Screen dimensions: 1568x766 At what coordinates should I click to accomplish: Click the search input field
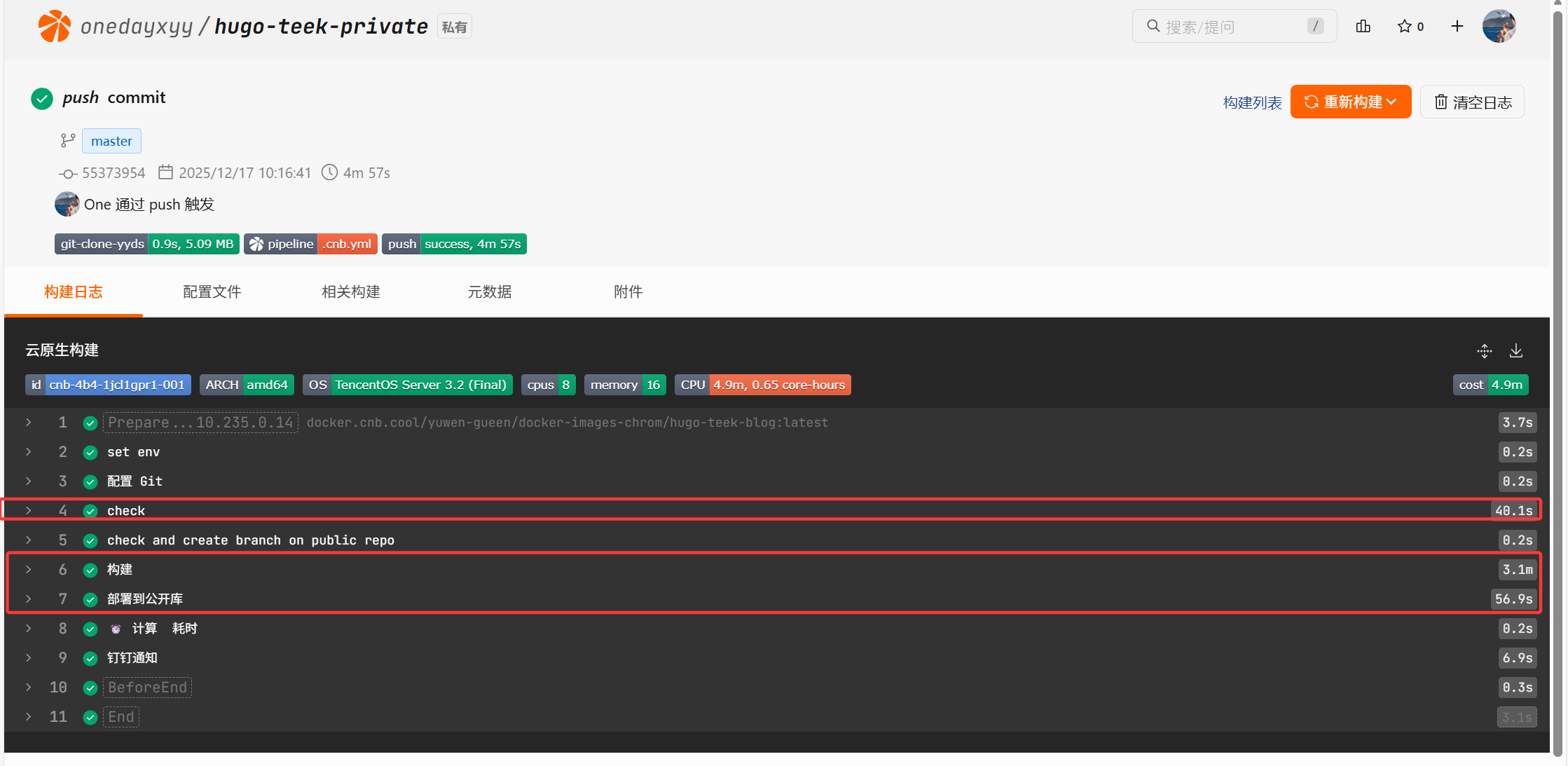click(1233, 27)
